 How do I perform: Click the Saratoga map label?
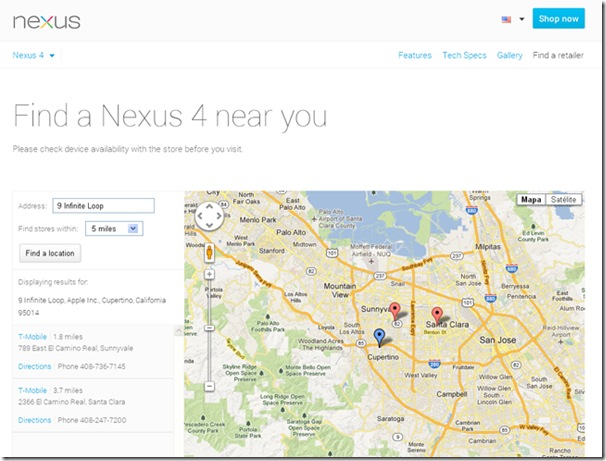click(390, 418)
